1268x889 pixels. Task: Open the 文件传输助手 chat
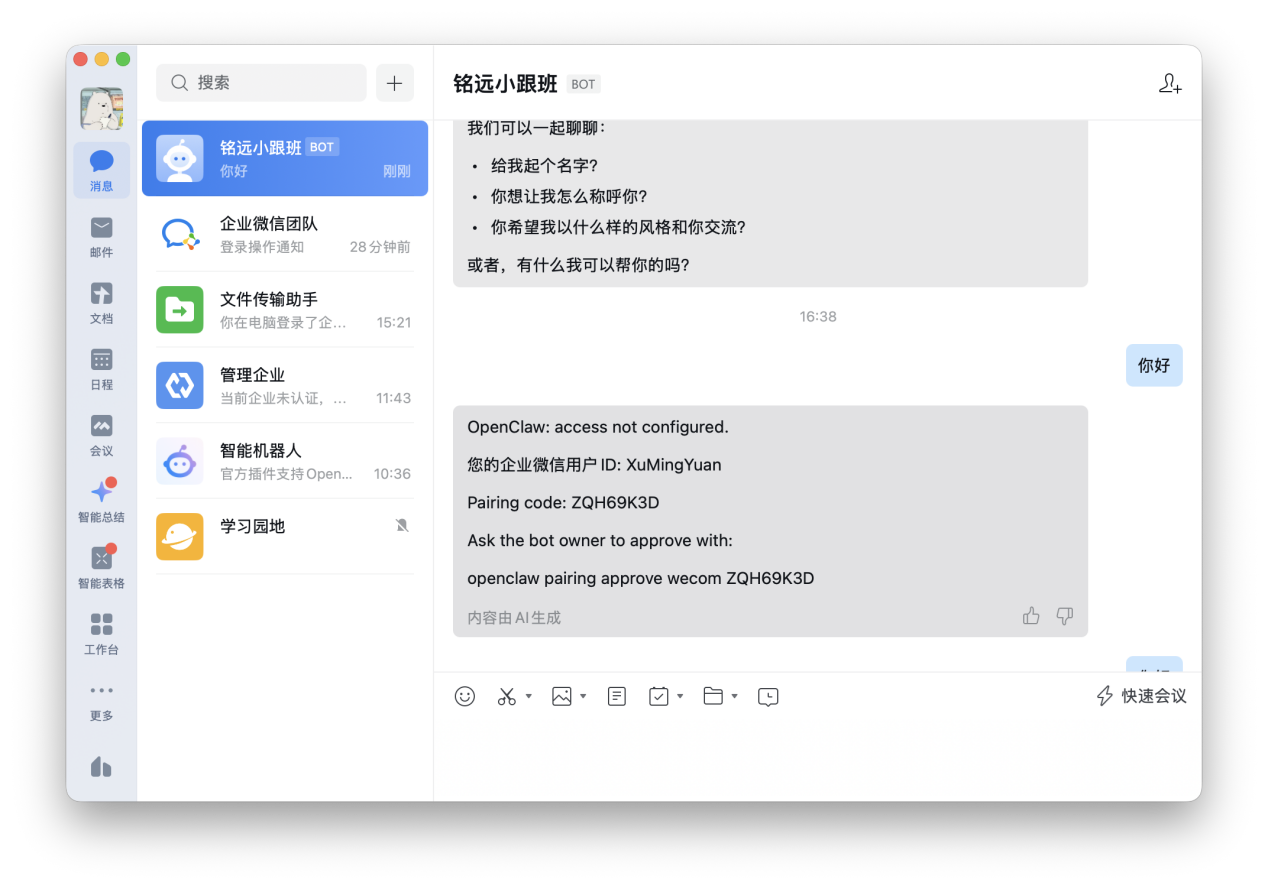(285, 310)
